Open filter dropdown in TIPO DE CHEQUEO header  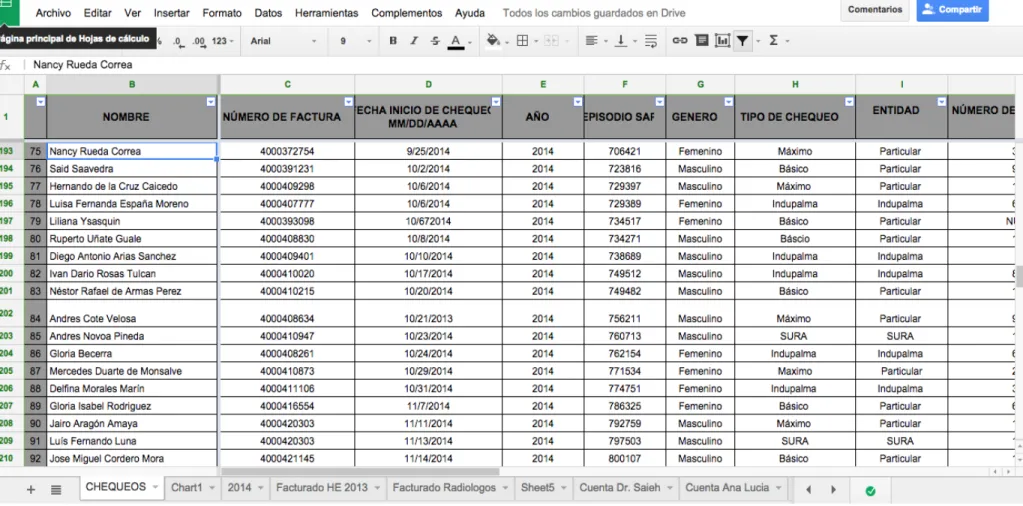point(849,101)
